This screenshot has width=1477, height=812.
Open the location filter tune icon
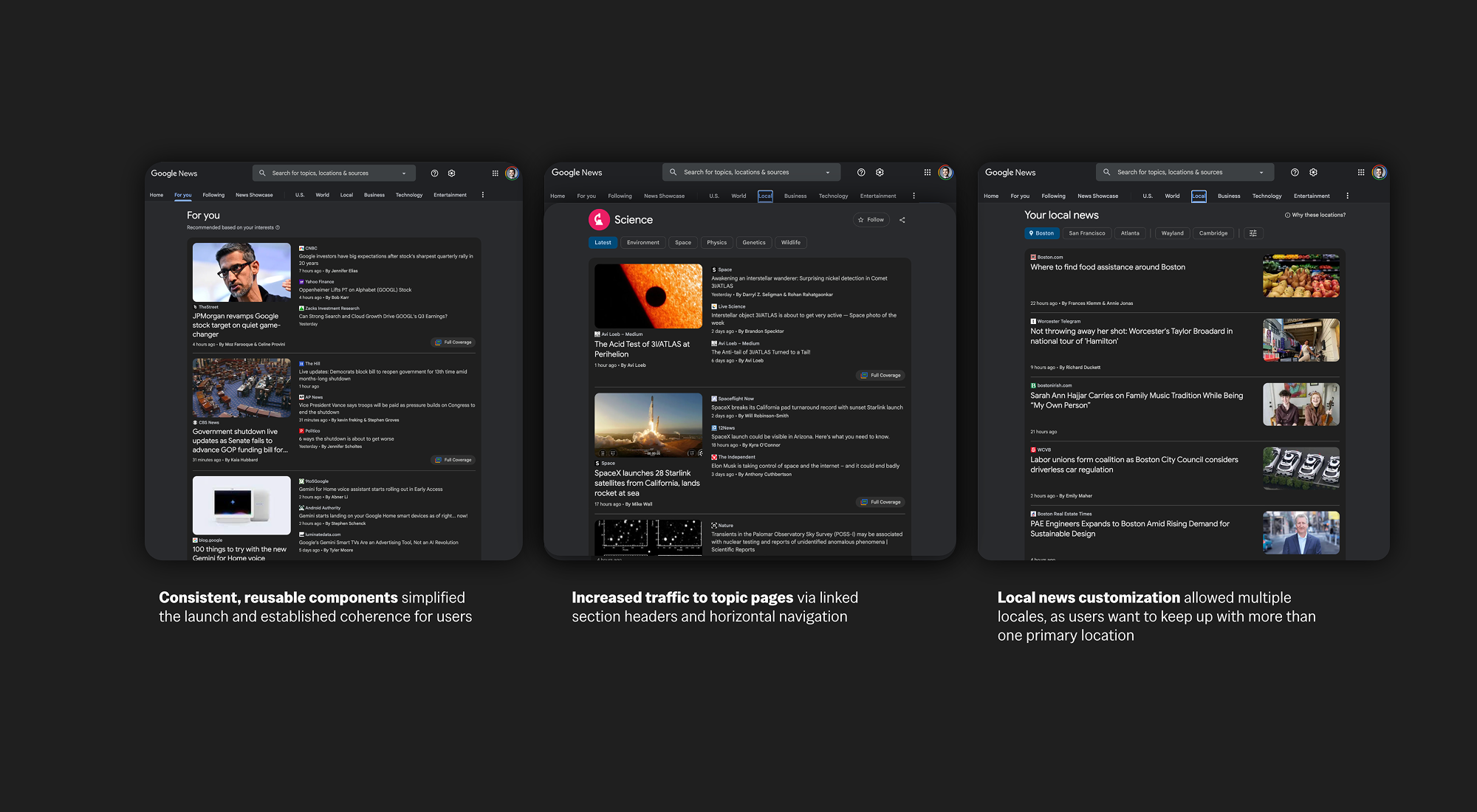[1252, 233]
